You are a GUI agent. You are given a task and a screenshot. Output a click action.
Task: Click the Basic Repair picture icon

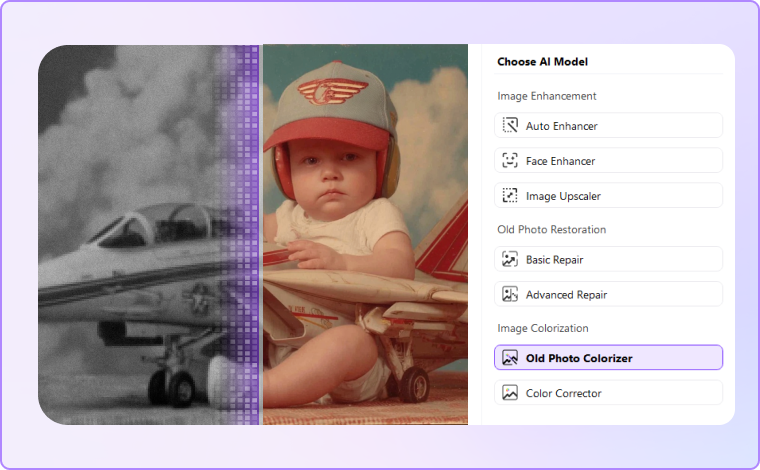(x=509, y=259)
